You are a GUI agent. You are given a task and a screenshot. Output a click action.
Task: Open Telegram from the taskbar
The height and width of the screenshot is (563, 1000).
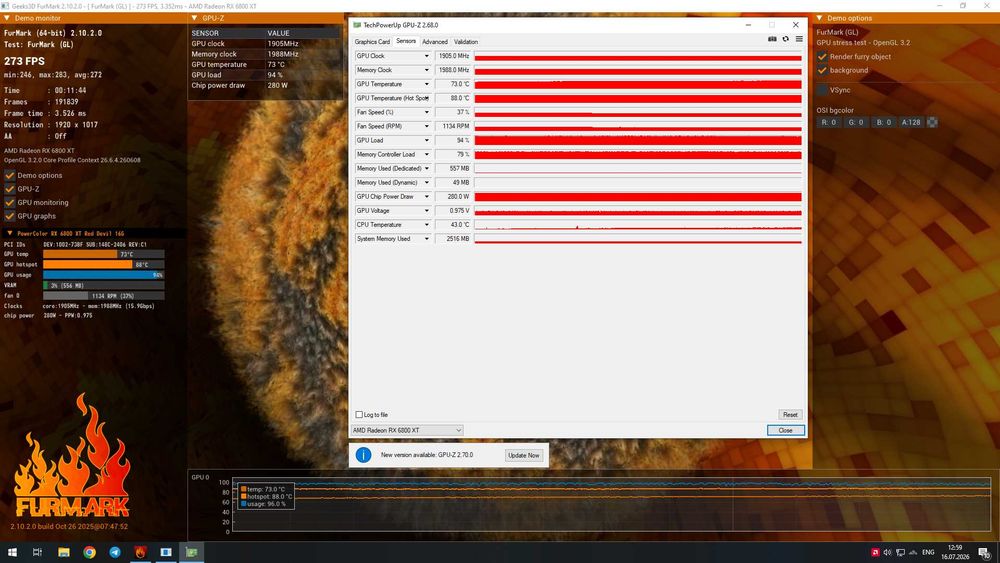click(115, 552)
